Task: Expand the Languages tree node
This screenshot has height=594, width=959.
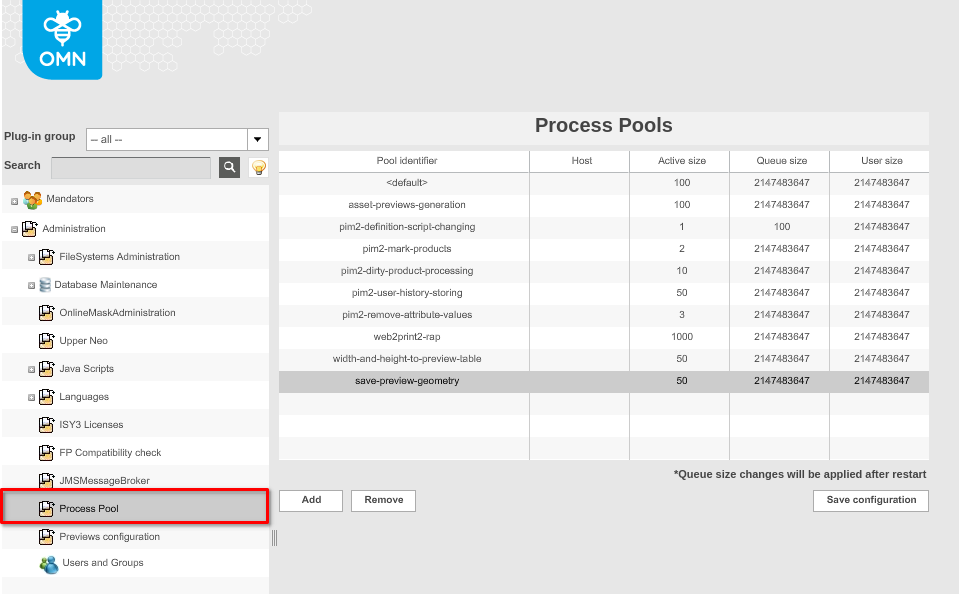Action: [x=31, y=396]
